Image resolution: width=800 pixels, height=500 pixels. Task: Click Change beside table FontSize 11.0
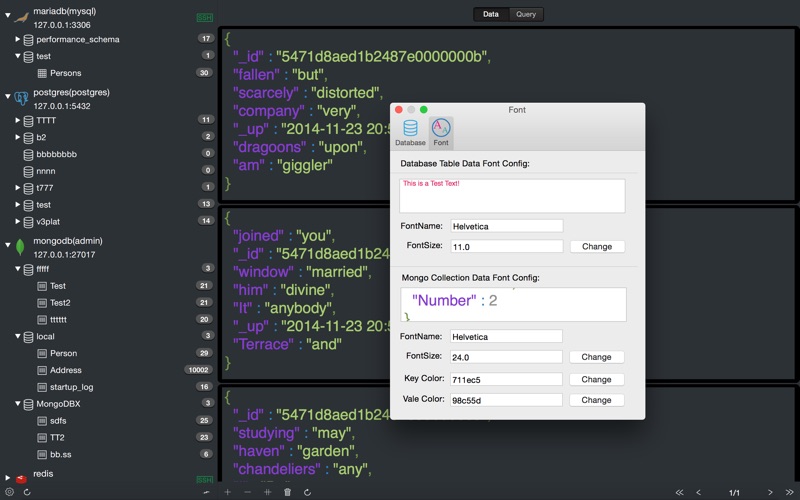point(597,246)
